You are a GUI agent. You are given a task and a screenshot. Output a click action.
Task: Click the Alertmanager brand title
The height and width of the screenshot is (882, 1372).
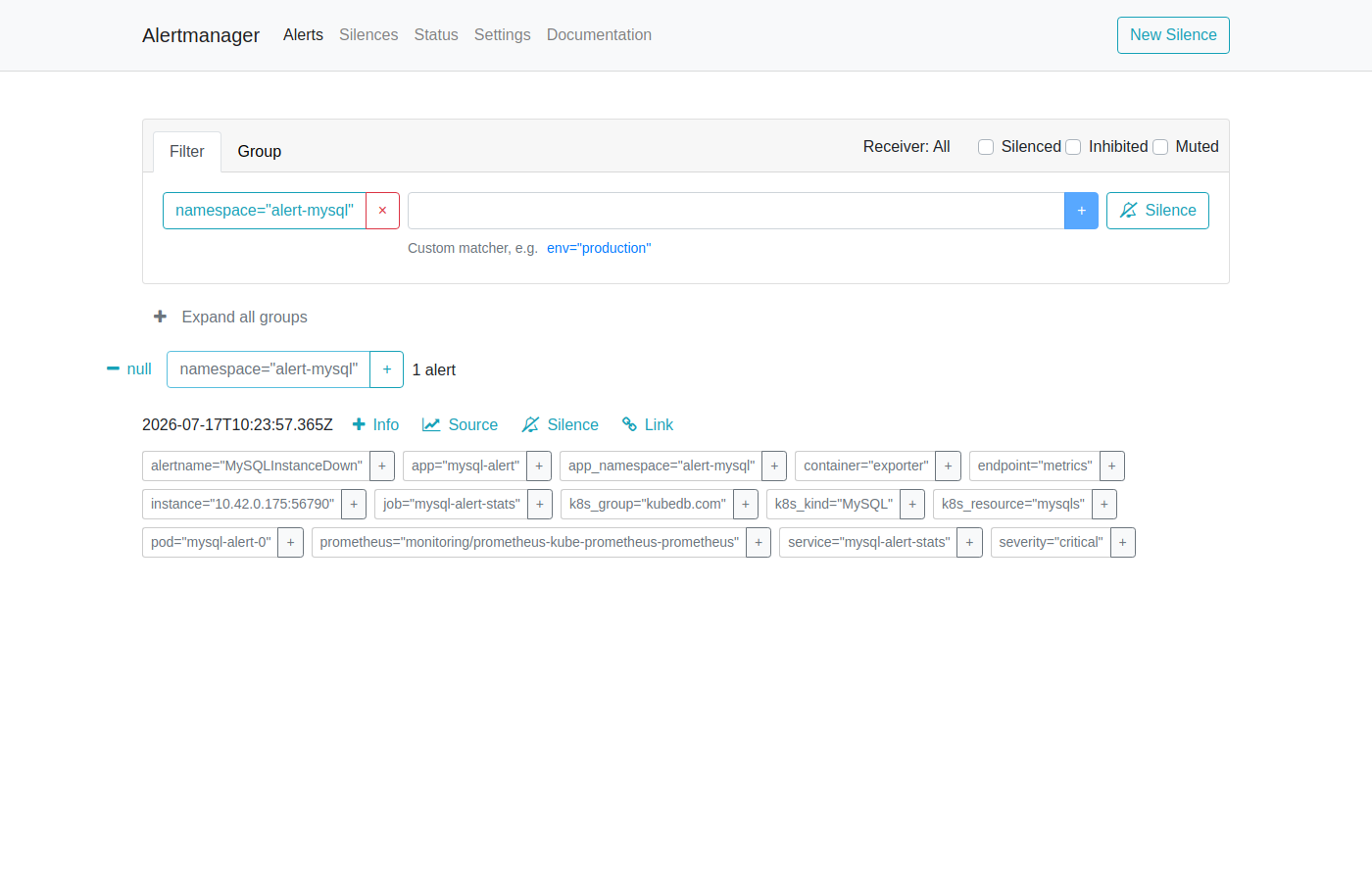click(x=201, y=35)
